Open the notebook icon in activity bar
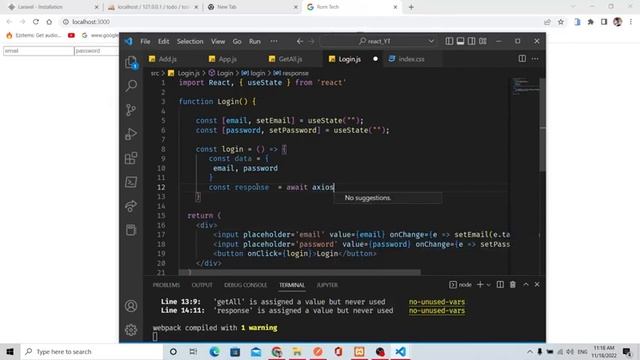Image resolution: width=640 pixels, height=360 pixels. pyautogui.click(x=131, y=230)
